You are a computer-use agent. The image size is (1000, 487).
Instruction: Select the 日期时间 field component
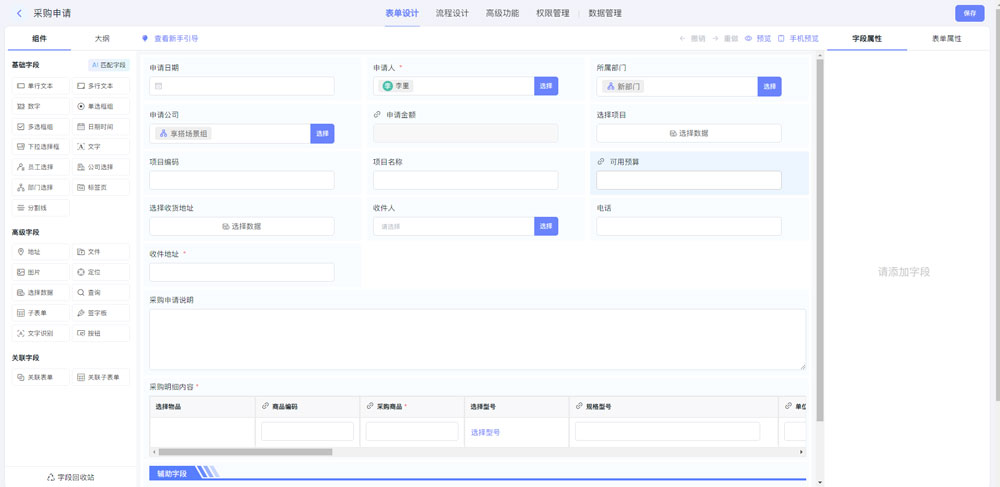(100, 127)
